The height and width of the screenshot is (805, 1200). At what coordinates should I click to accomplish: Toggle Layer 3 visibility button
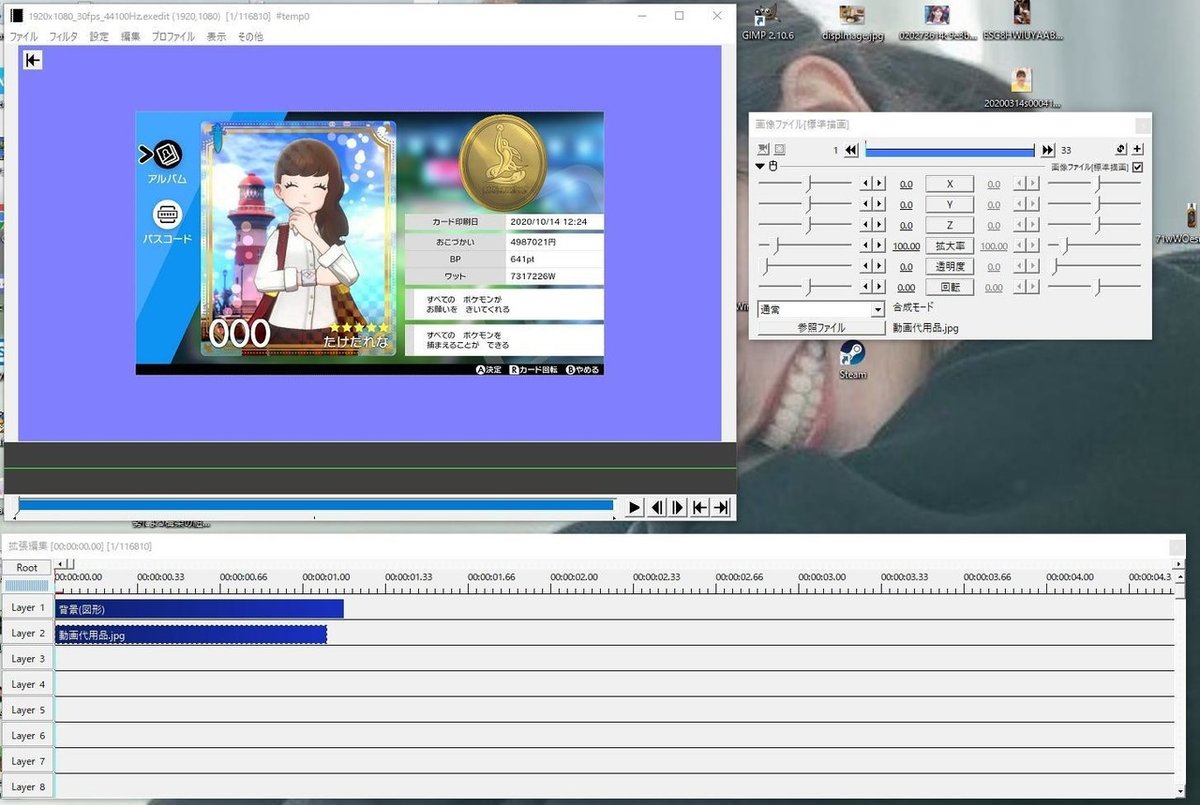(28, 659)
